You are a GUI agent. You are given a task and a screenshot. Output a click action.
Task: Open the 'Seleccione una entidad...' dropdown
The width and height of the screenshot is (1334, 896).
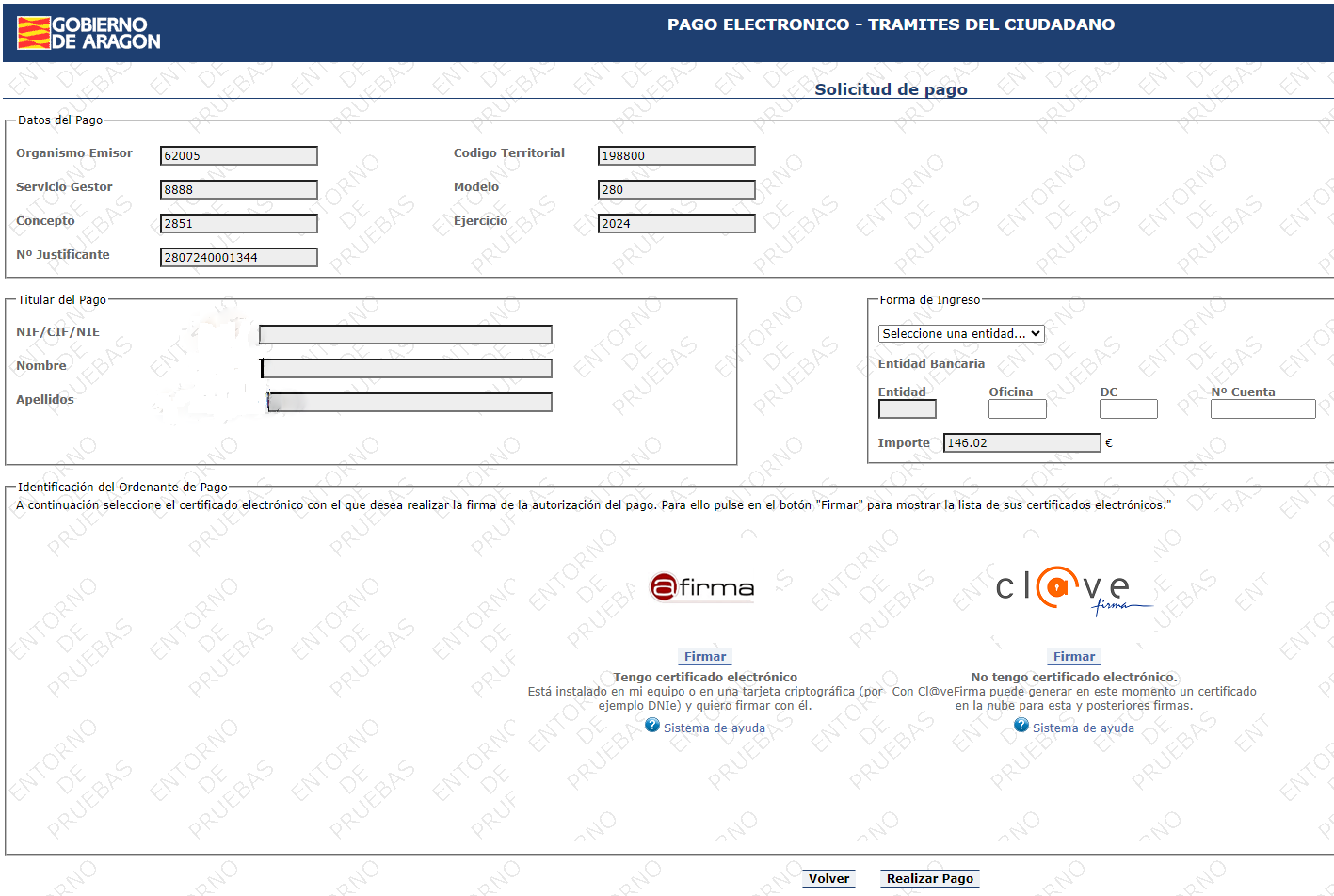(x=960, y=334)
